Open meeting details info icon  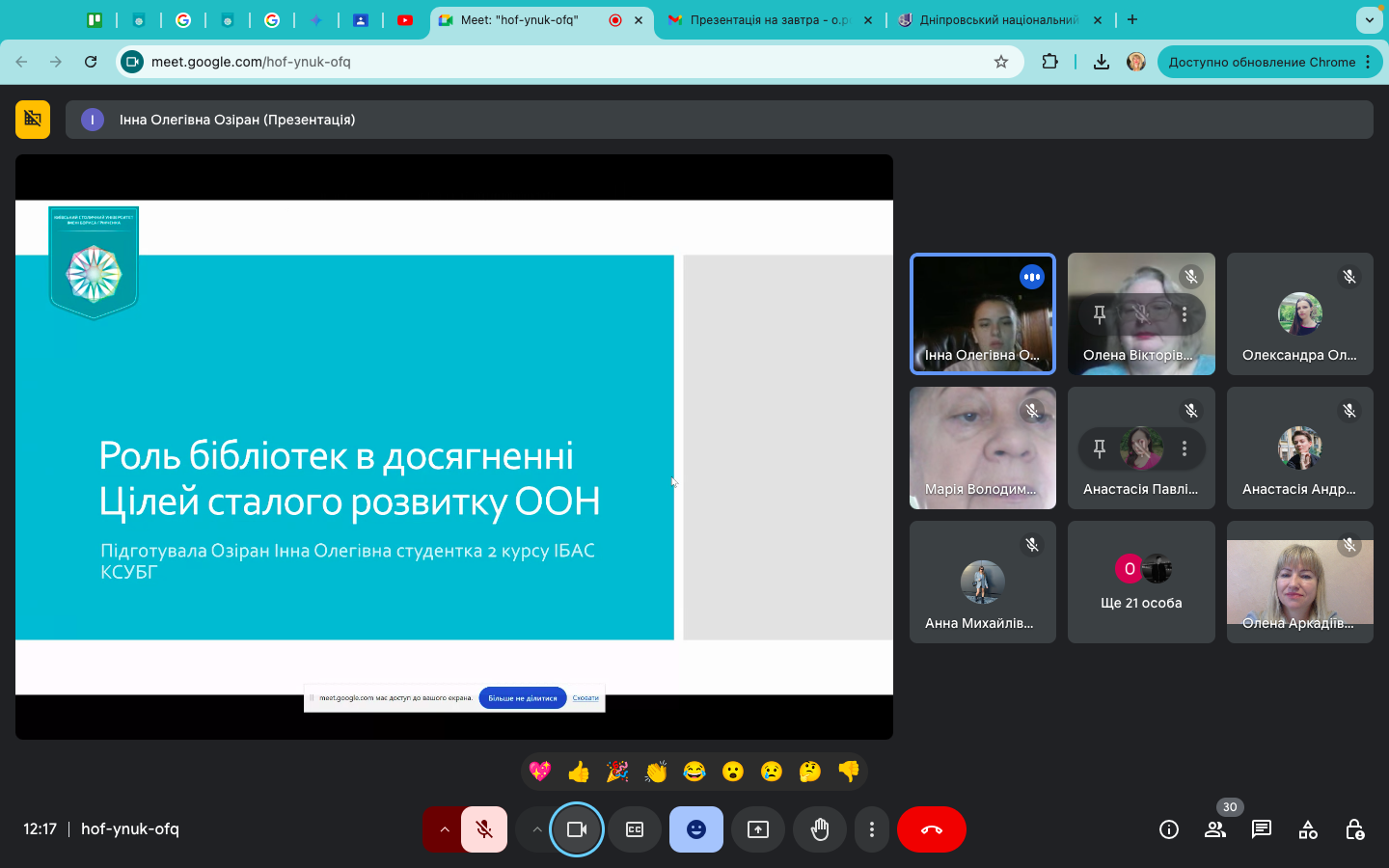(1168, 829)
